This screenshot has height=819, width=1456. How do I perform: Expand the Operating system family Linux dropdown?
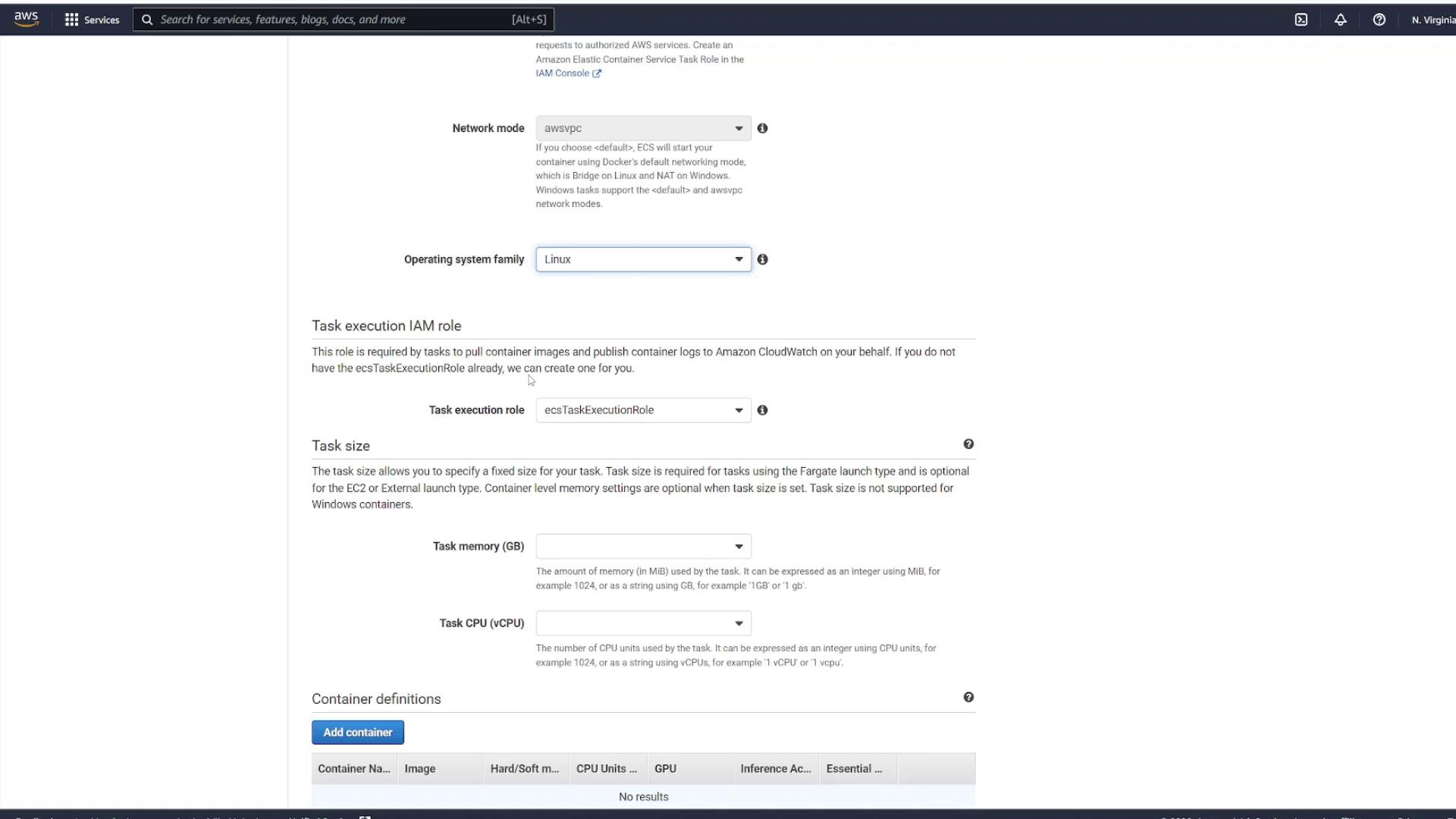643,259
